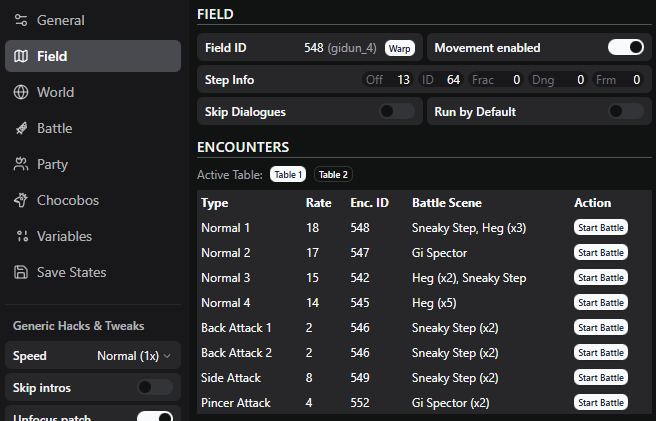656x421 pixels.
Task: Click the Battle sword icon
Action: 21,128
